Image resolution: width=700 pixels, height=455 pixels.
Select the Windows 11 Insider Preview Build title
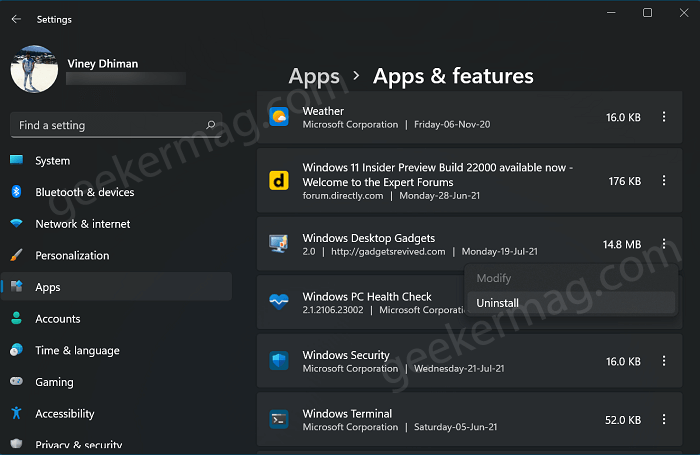(438, 175)
